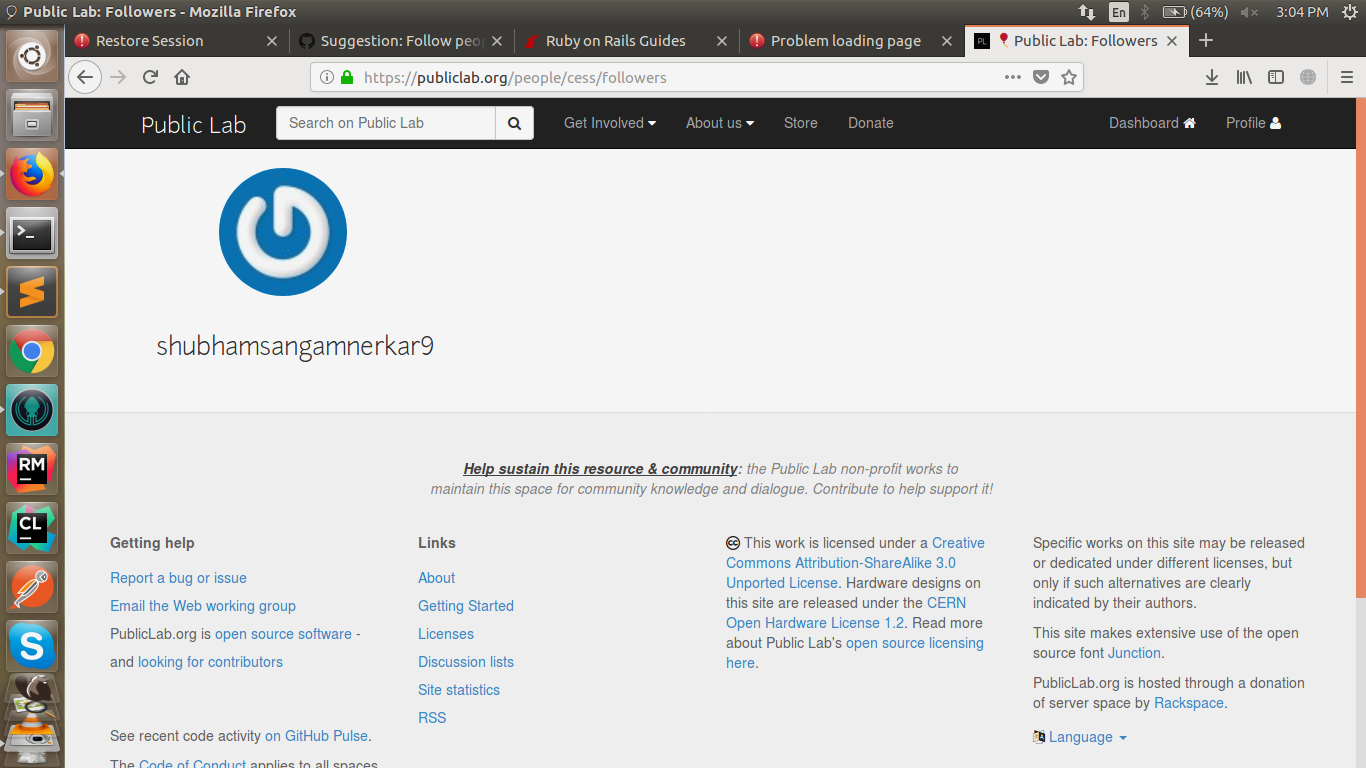Launch Google Chrome from dock
The width and height of the screenshot is (1366, 768).
pos(32,352)
